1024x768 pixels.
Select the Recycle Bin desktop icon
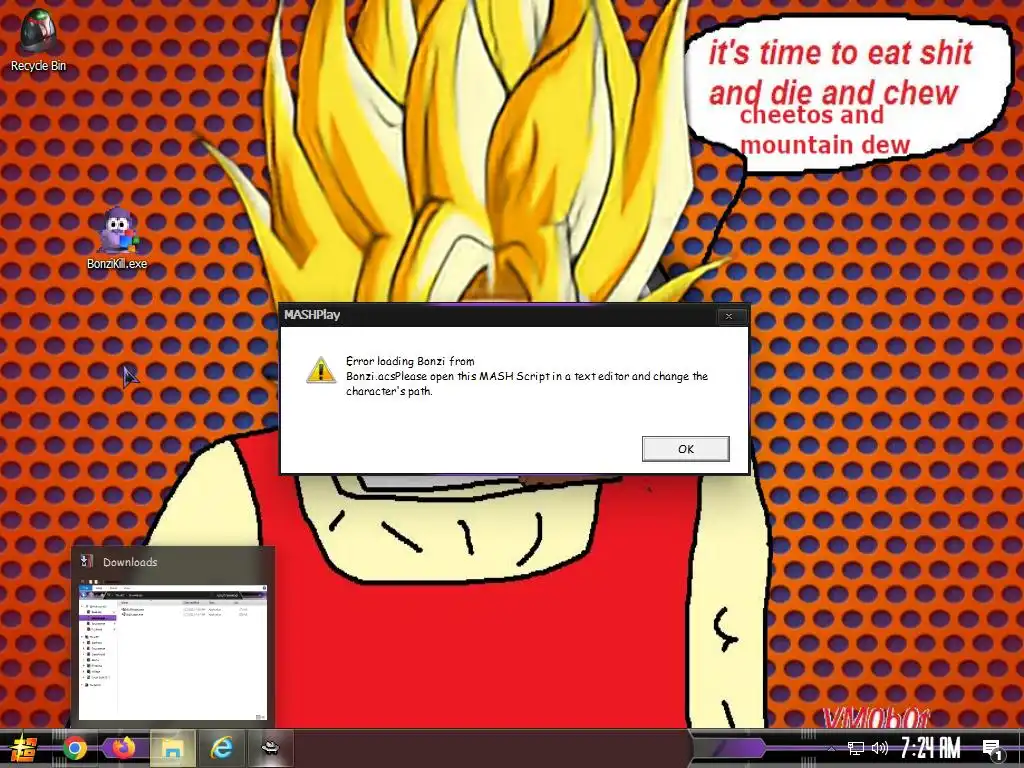click(x=38, y=40)
